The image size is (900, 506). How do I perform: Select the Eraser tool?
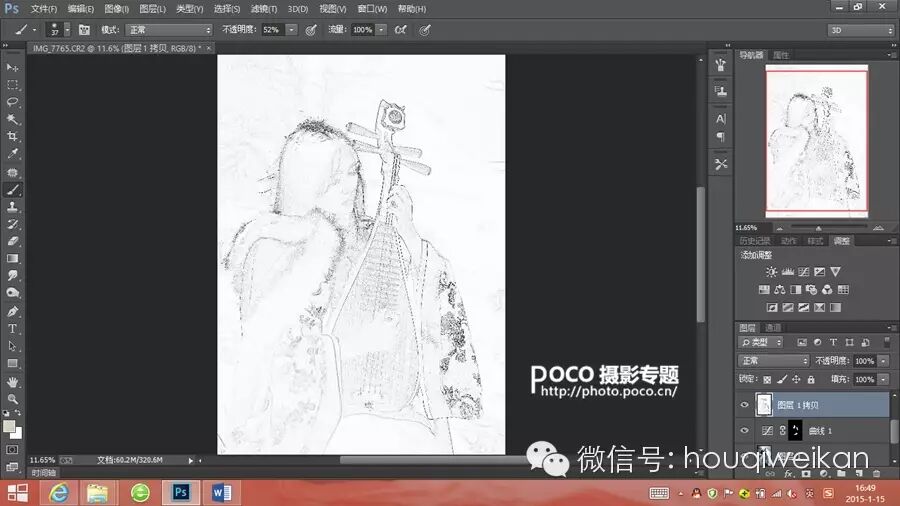(x=12, y=242)
